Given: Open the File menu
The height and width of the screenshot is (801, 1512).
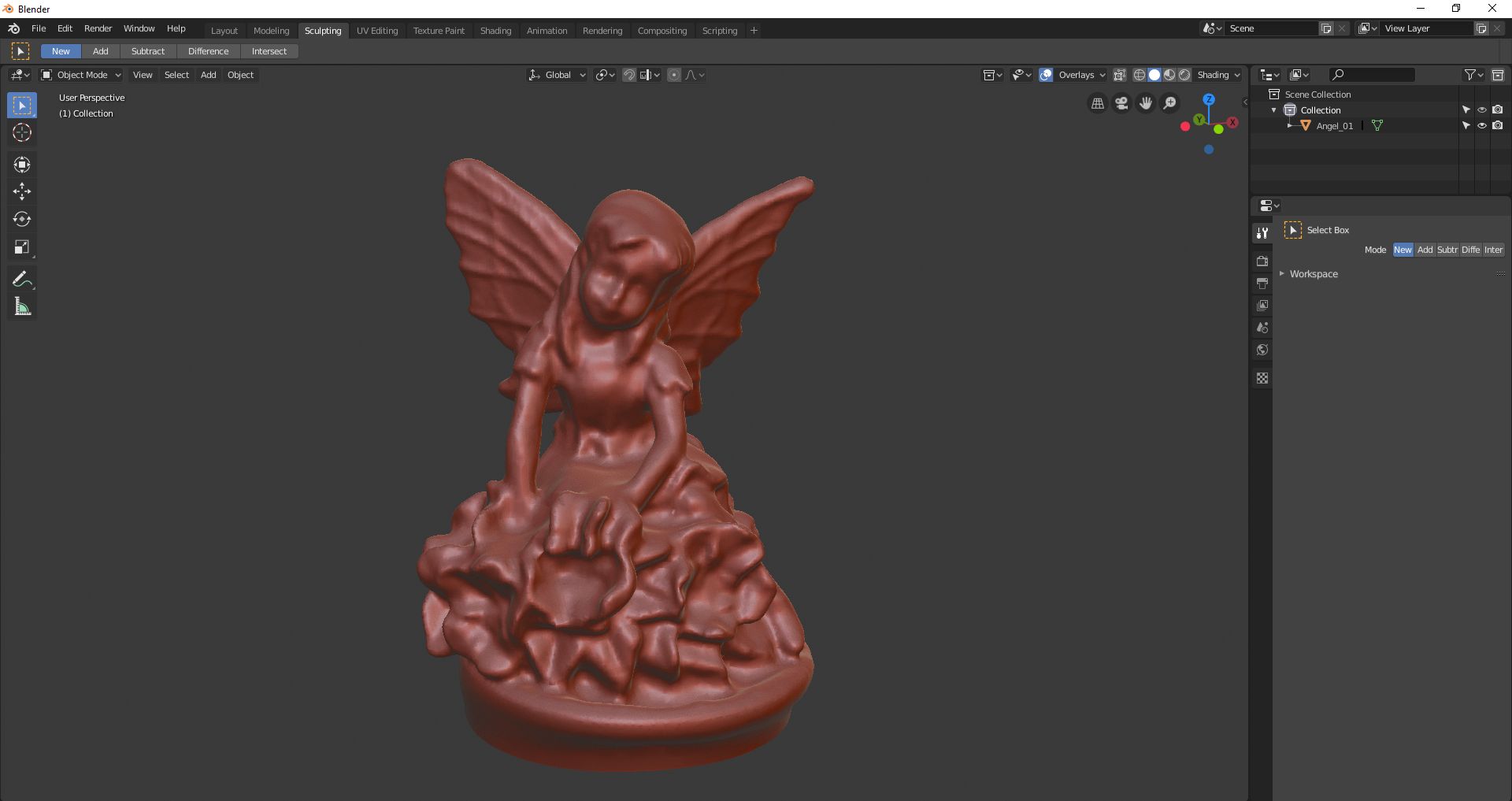Looking at the screenshot, I should 39,28.
